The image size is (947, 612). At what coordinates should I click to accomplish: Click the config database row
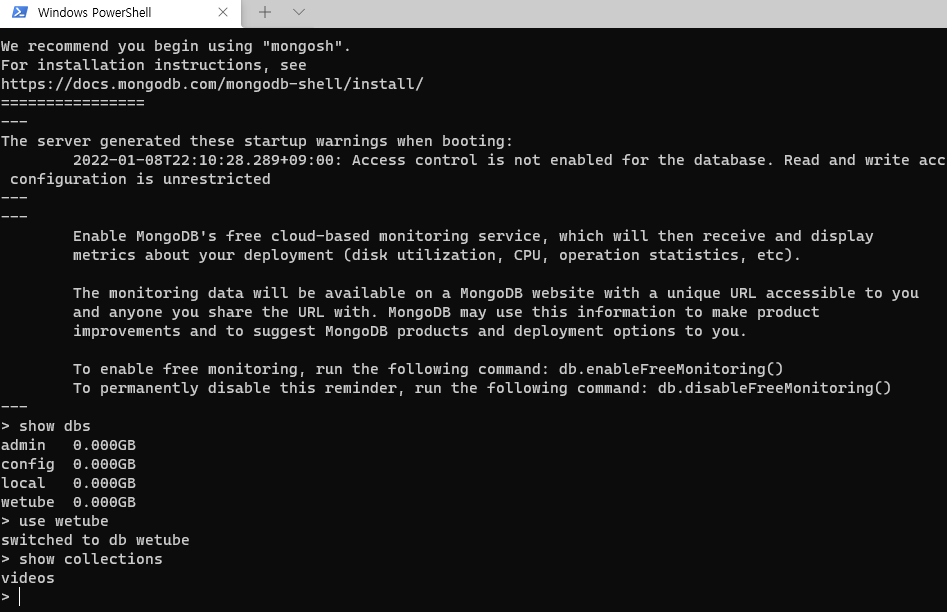coord(68,464)
